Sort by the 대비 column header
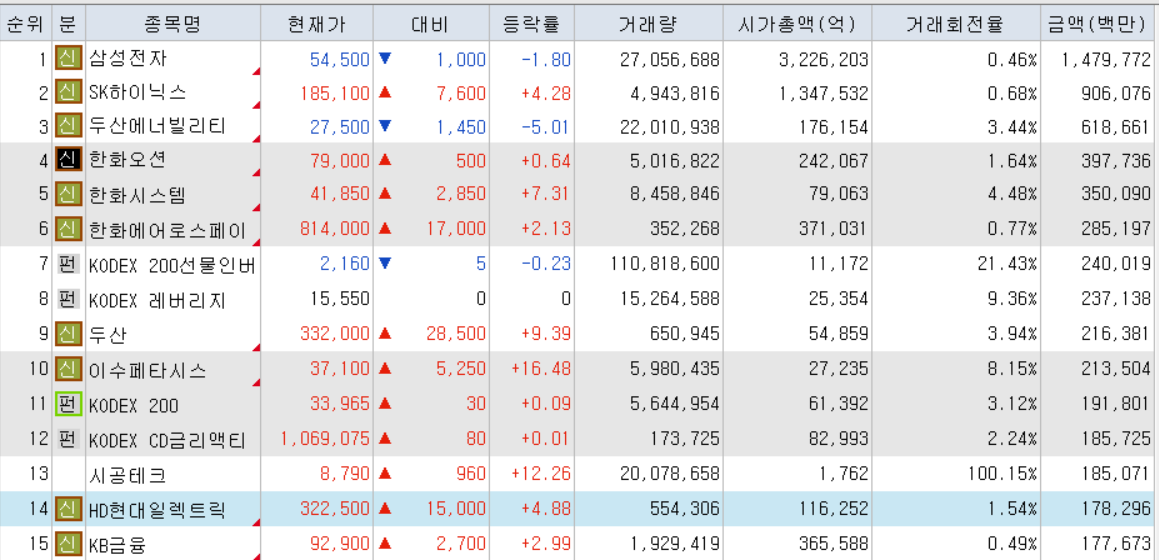The image size is (1159, 560). pyautogui.click(x=432, y=25)
